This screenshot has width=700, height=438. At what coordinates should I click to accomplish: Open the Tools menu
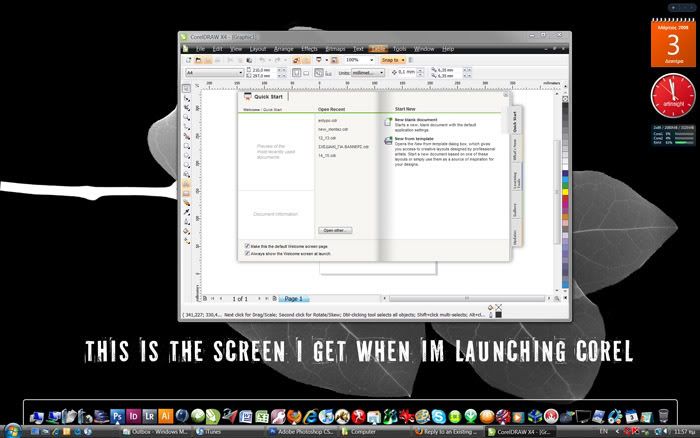click(x=400, y=49)
